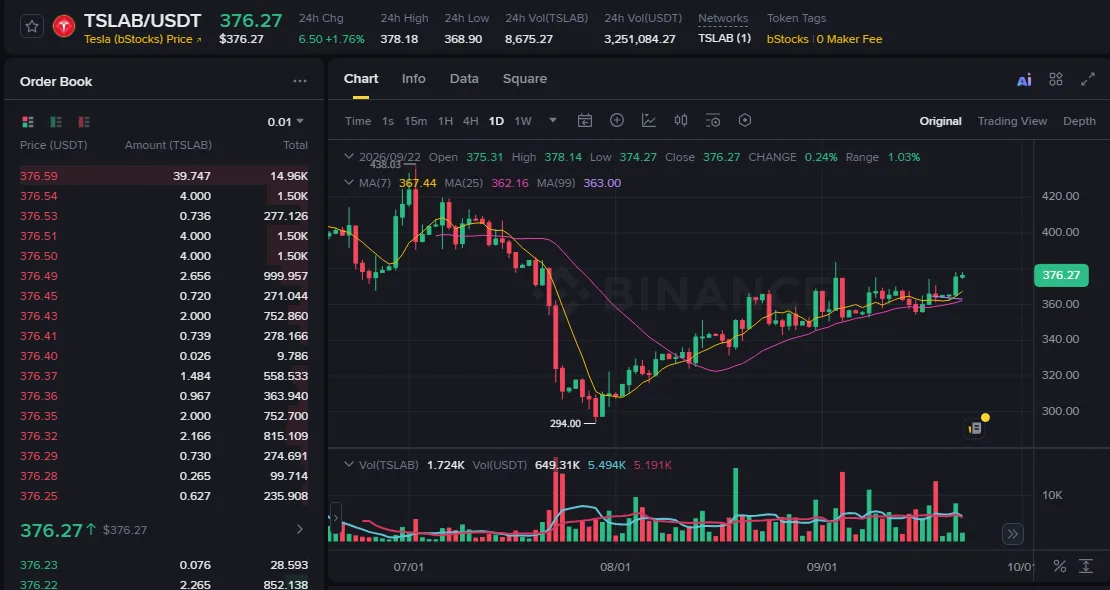Screen dimensions: 1110x590
Task: Select ask price 376.25 in order book
Action: (x=39, y=496)
